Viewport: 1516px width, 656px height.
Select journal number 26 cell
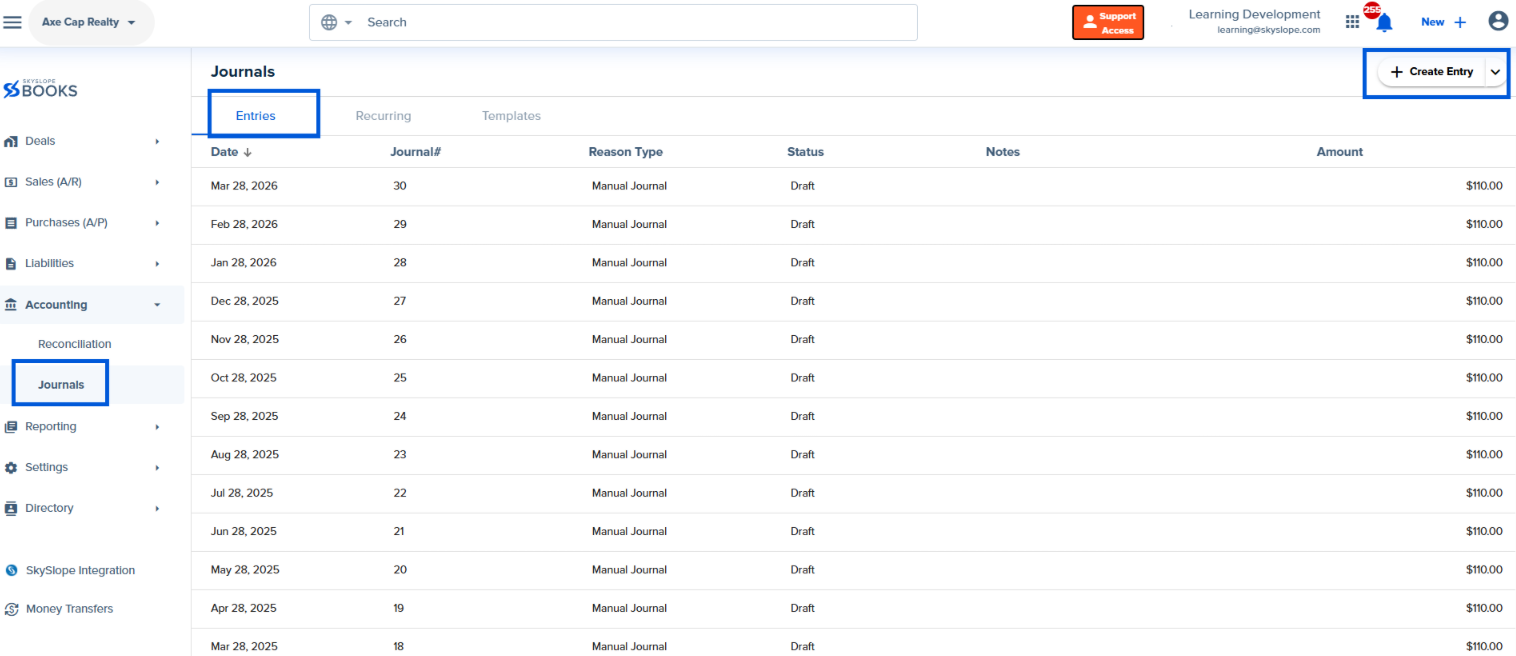400,340
